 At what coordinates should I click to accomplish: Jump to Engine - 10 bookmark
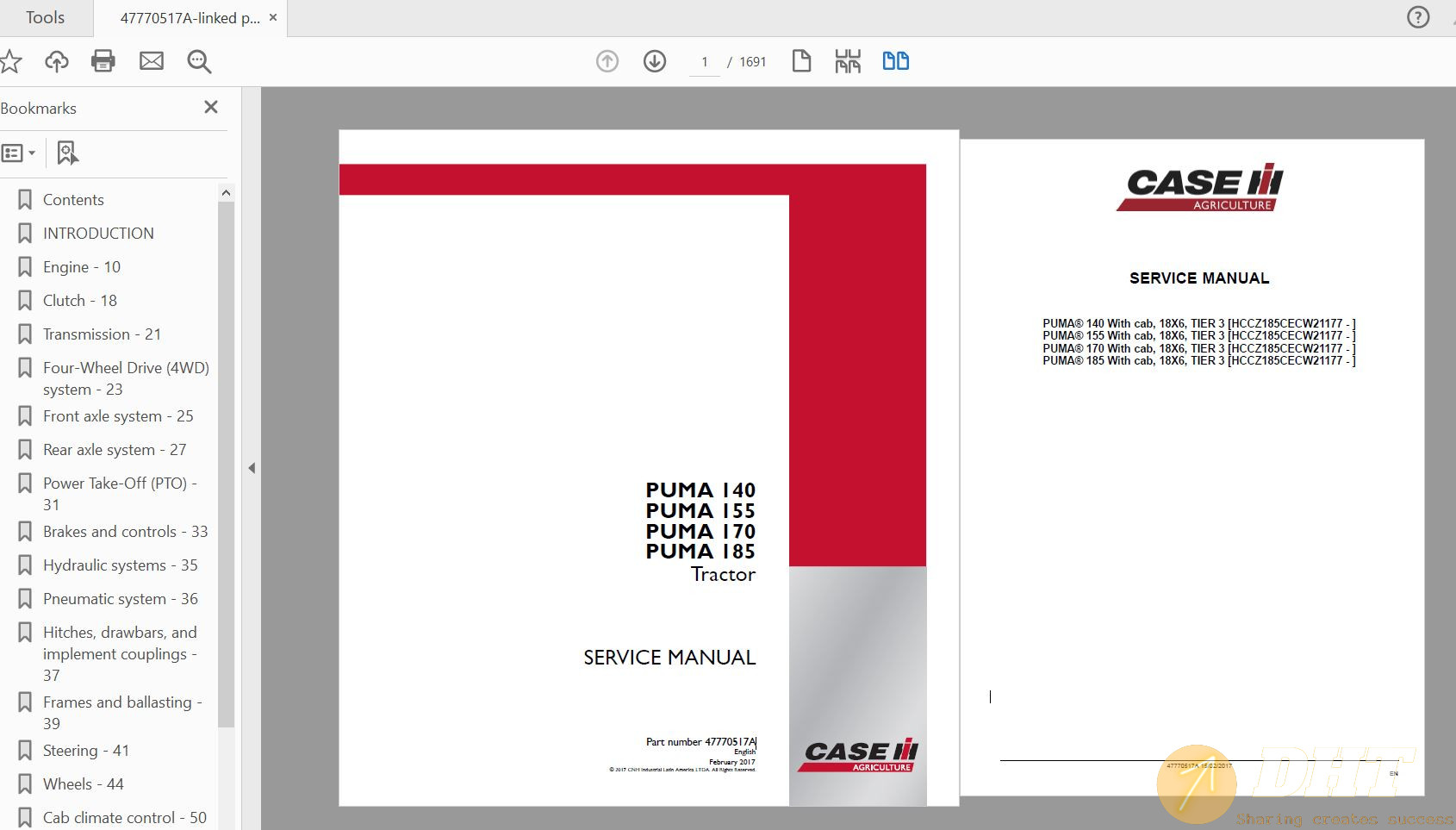coord(82,267)
